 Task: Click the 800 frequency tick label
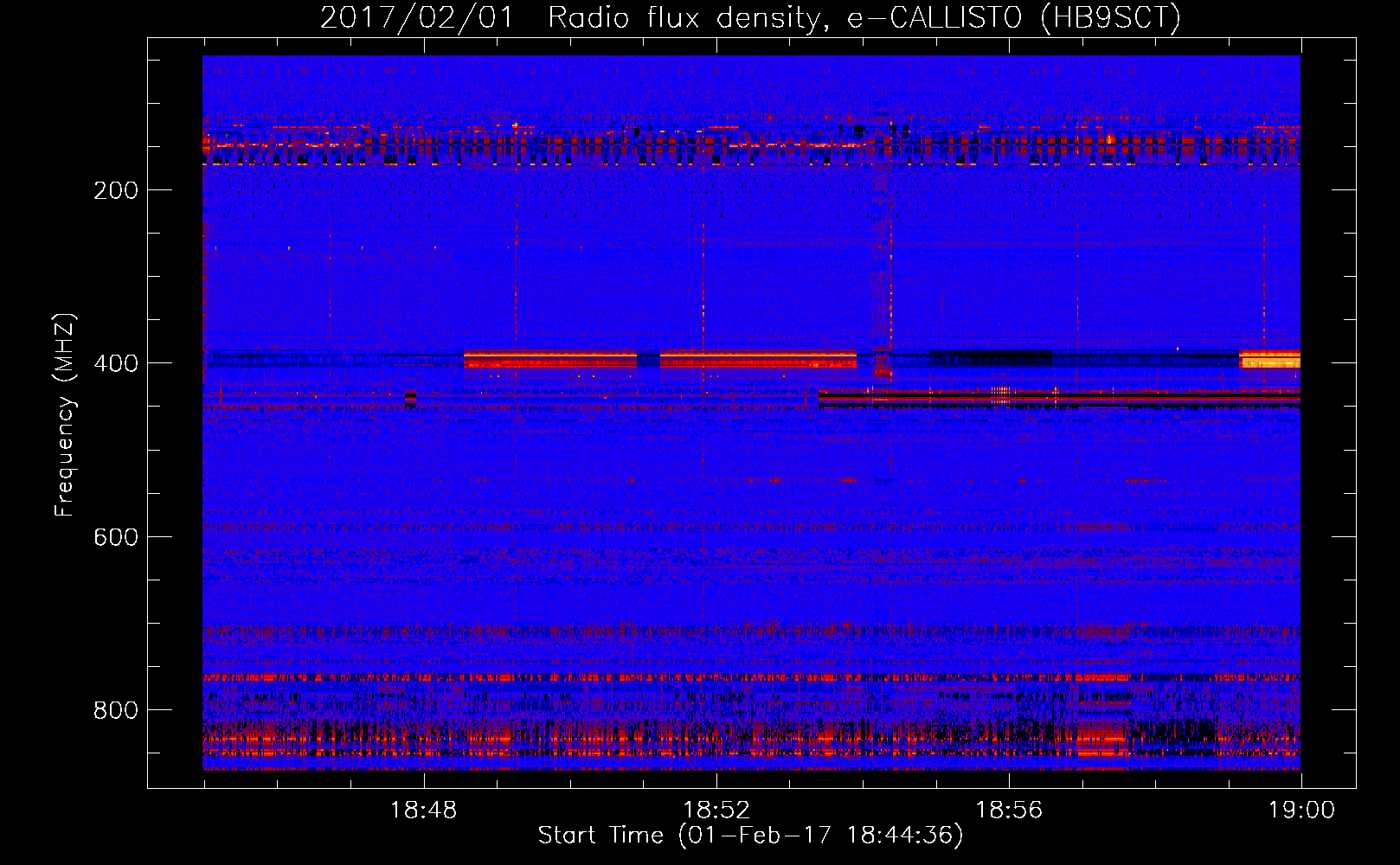(116, 710)
